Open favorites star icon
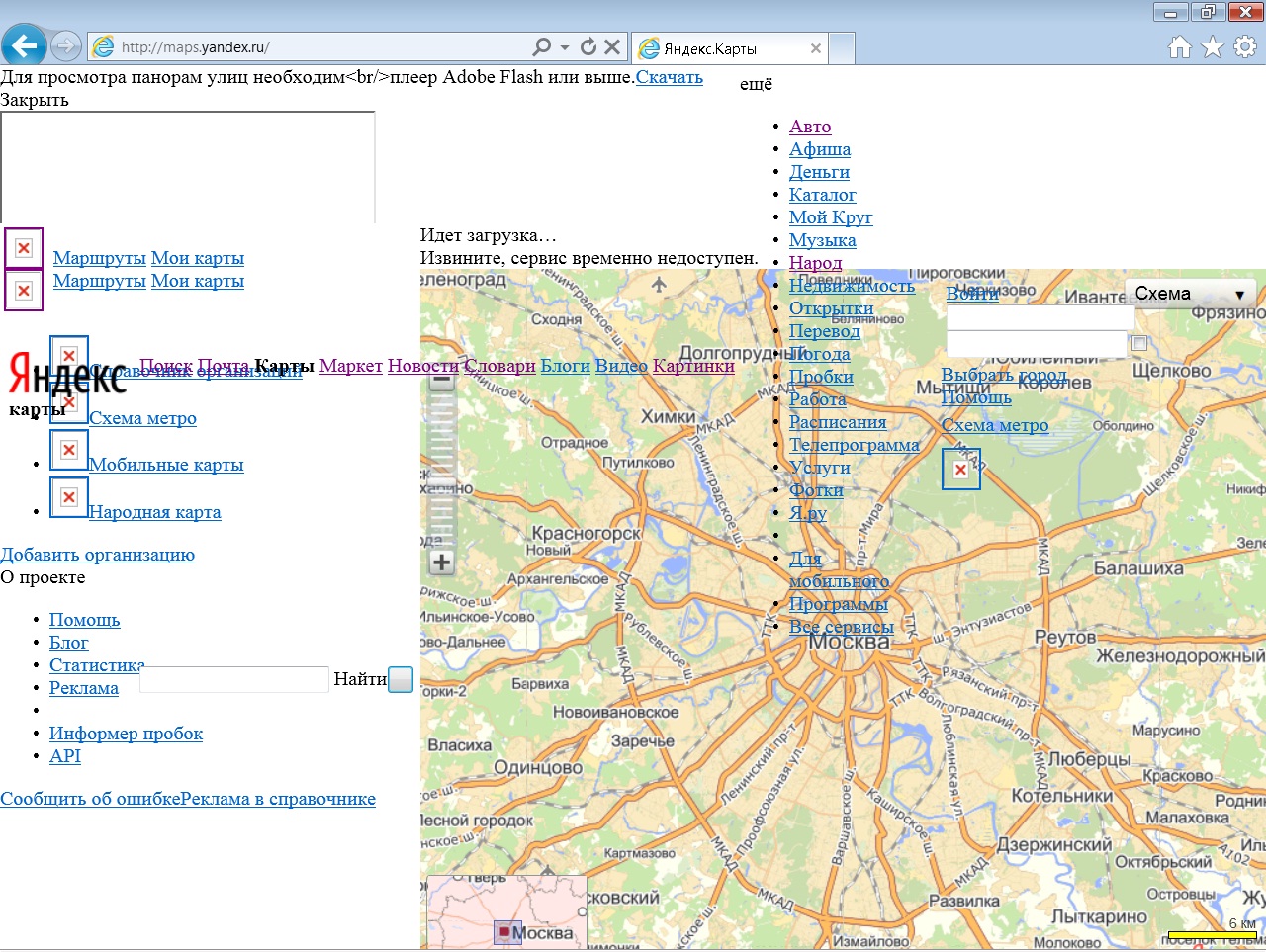Screen dimensions: 1266x952 [1213, 46]
